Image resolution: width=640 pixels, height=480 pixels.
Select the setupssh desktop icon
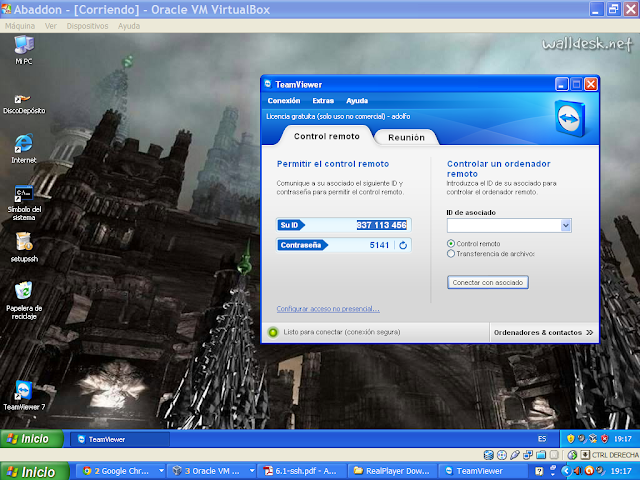(x=24, y=247)
